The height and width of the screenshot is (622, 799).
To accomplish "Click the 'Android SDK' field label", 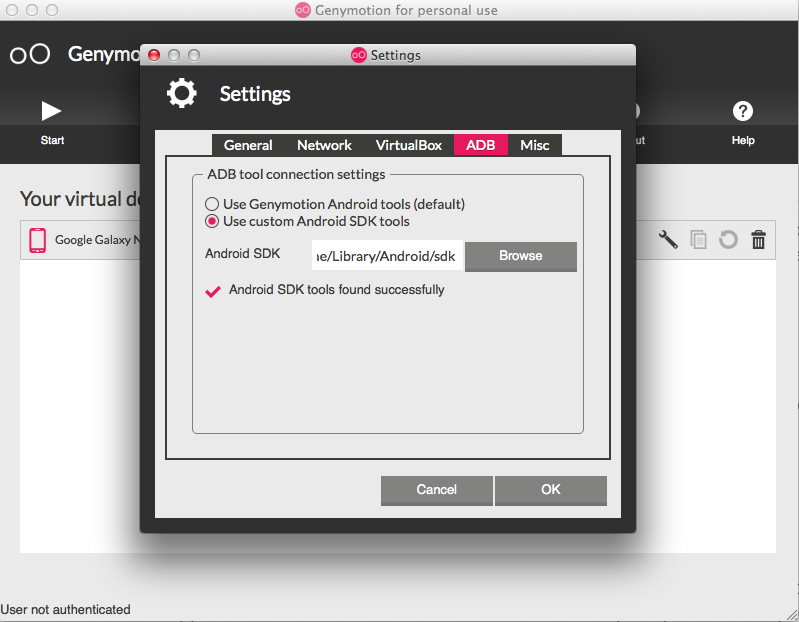I will pos(243,254).
